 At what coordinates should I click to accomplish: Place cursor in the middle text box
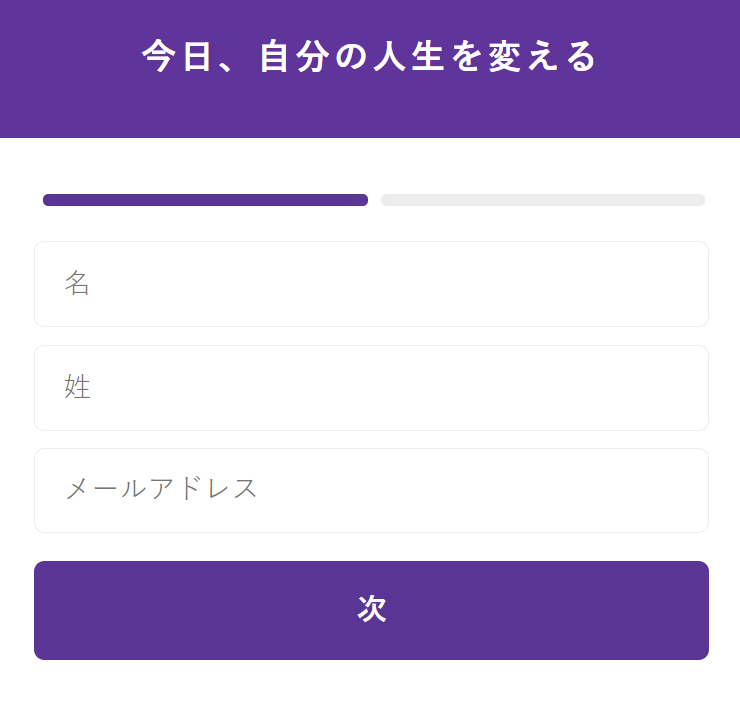[371, 388]
